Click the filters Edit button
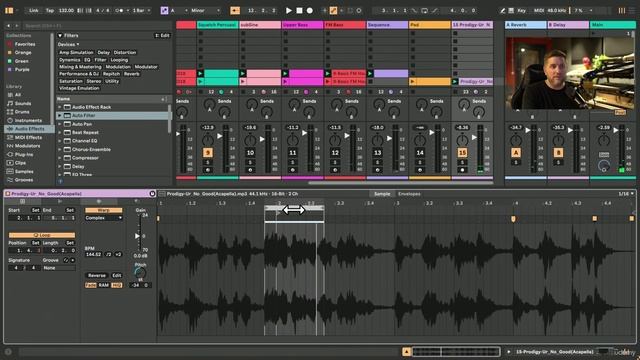 click(162, 36)
